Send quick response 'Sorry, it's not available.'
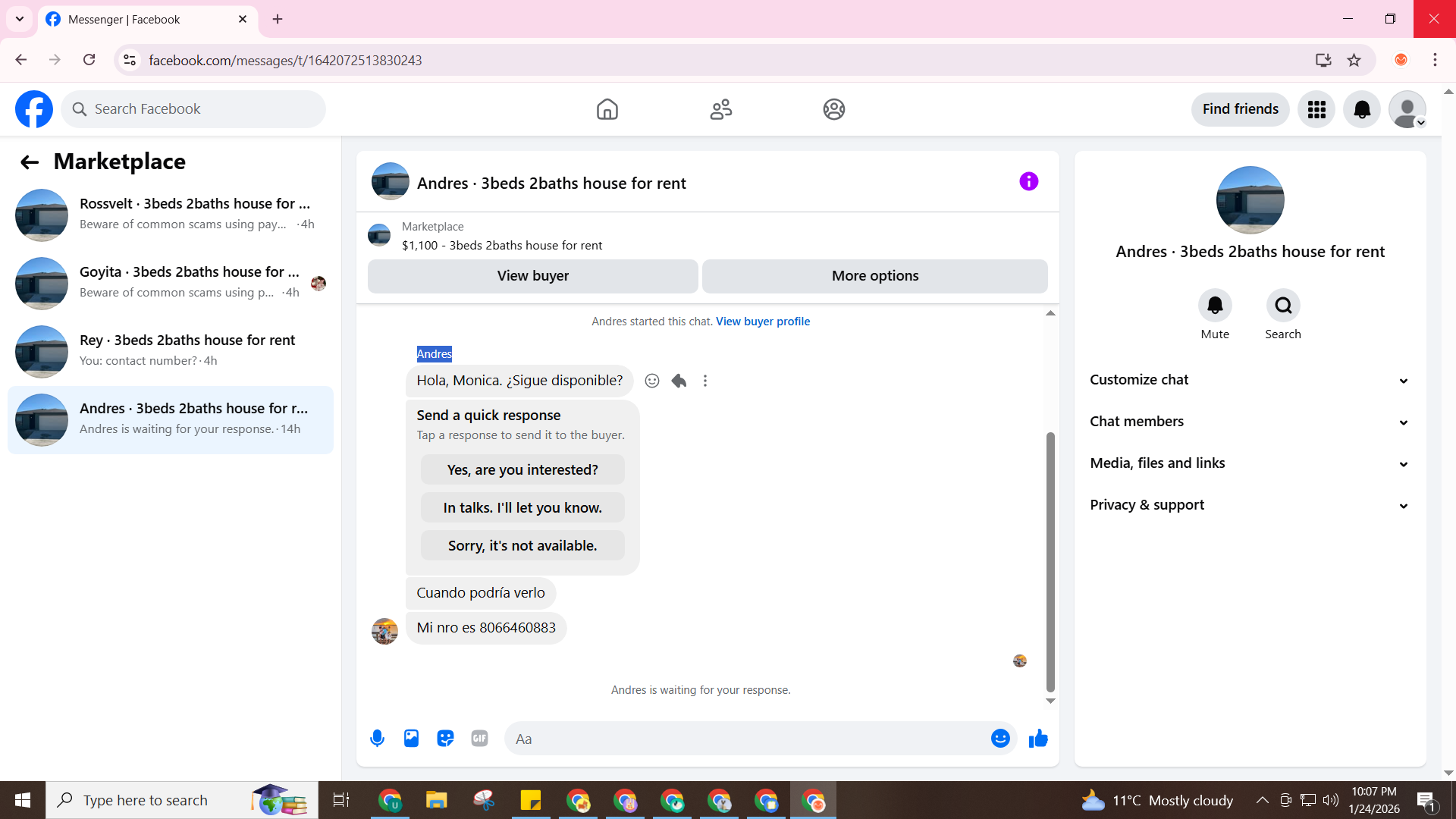This screenshot has height=819, width=1456. tap(522, 545)
